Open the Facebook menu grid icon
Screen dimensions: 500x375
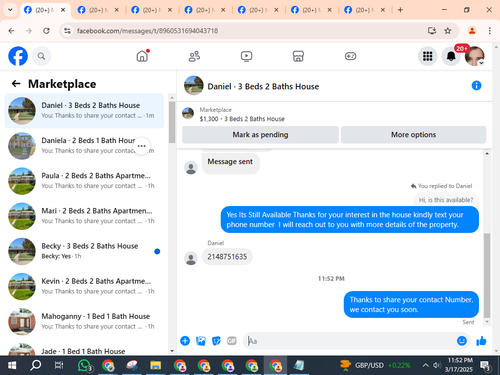(x=427, y=56)
